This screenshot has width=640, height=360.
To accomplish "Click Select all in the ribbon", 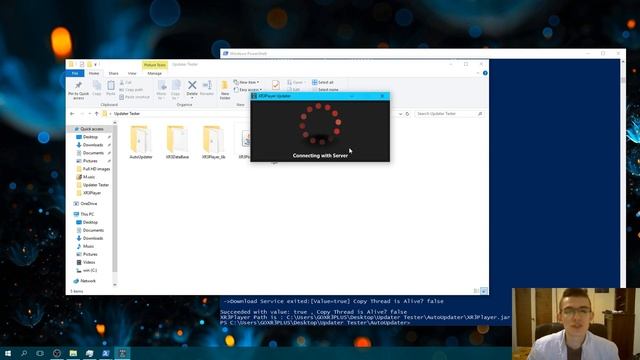I will 322,82.
